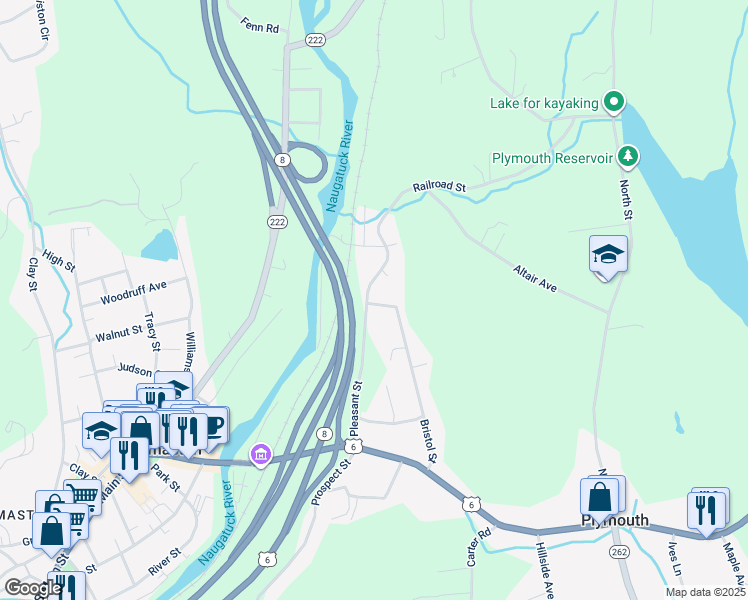
Task: Open the shopping cart grocery marker
Action: tap(84, 497)
